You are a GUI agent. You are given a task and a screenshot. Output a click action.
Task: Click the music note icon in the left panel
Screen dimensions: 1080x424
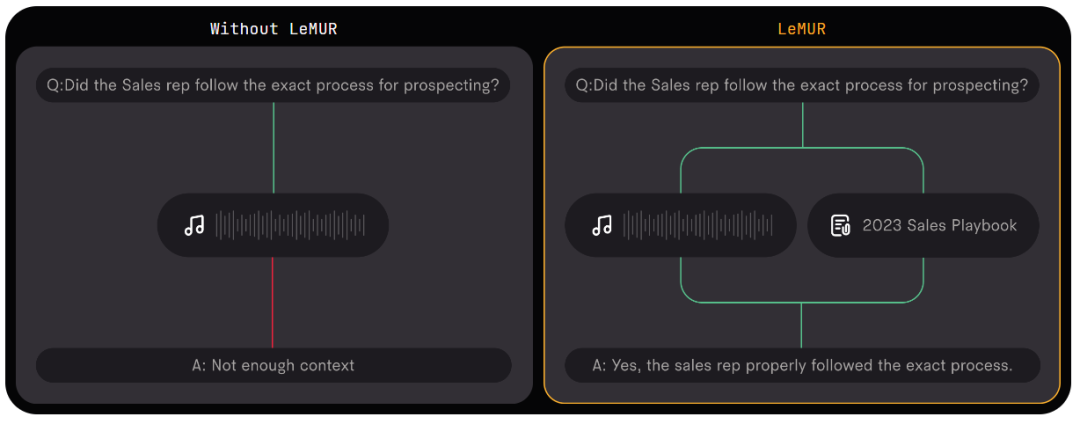(194, 226)
